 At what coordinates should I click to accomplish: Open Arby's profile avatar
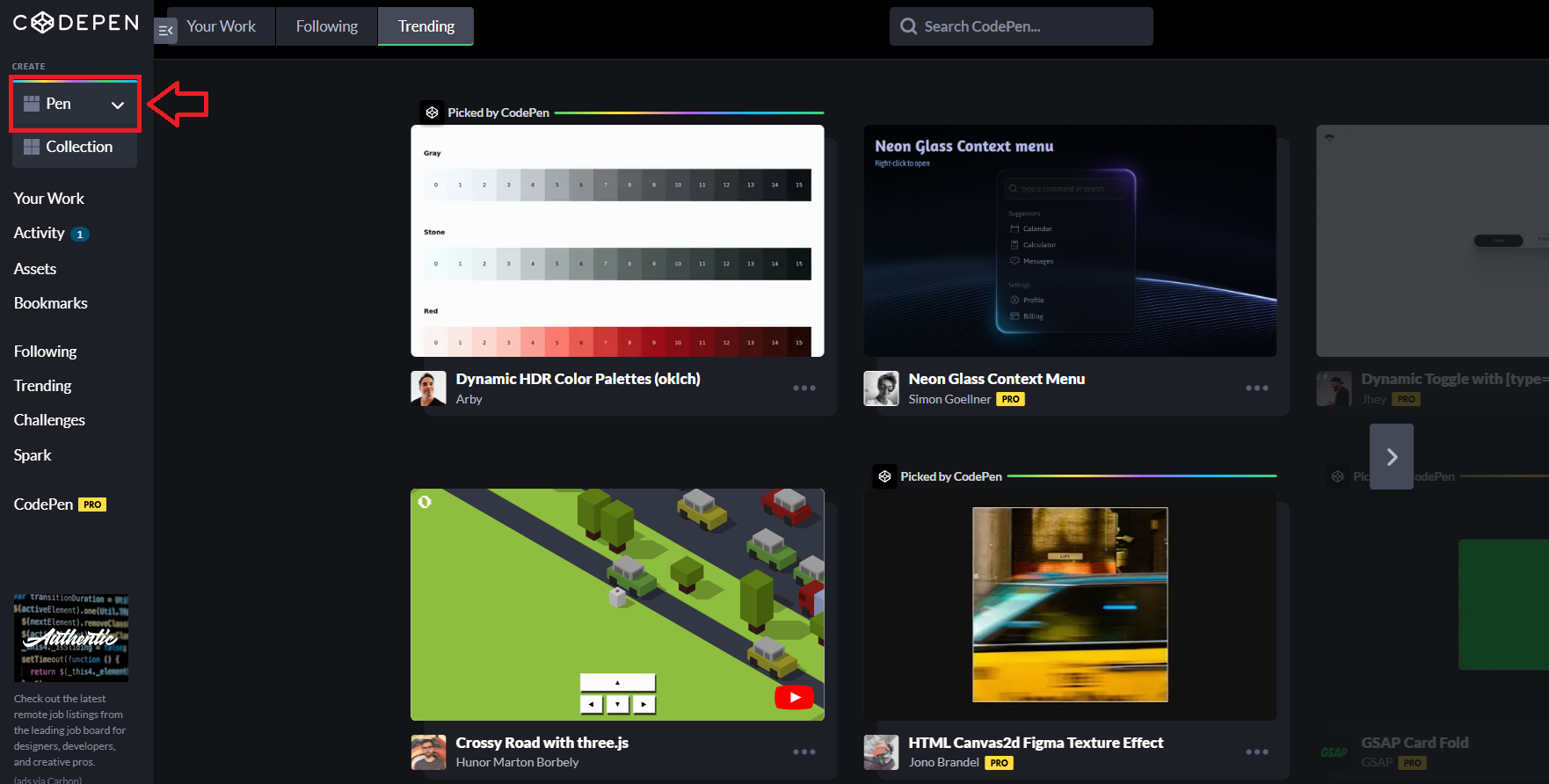428,388
